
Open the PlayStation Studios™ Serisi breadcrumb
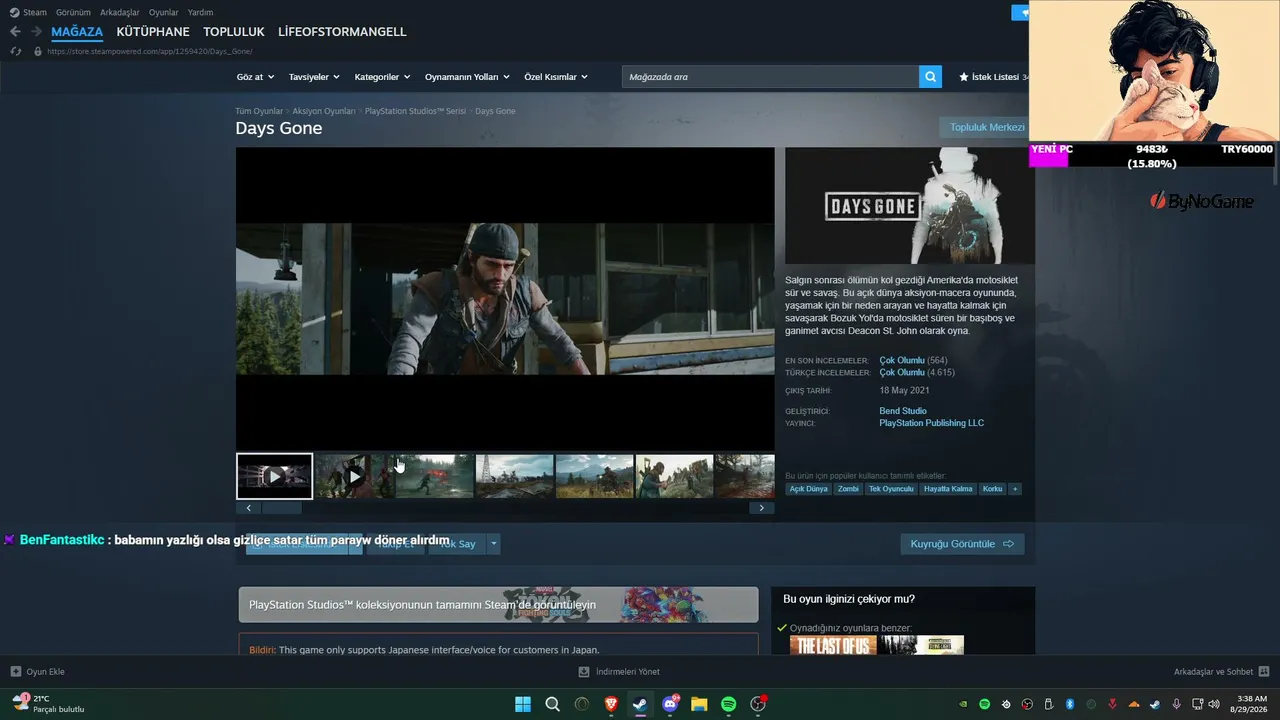pyautogui.click(x=415, y=111)
